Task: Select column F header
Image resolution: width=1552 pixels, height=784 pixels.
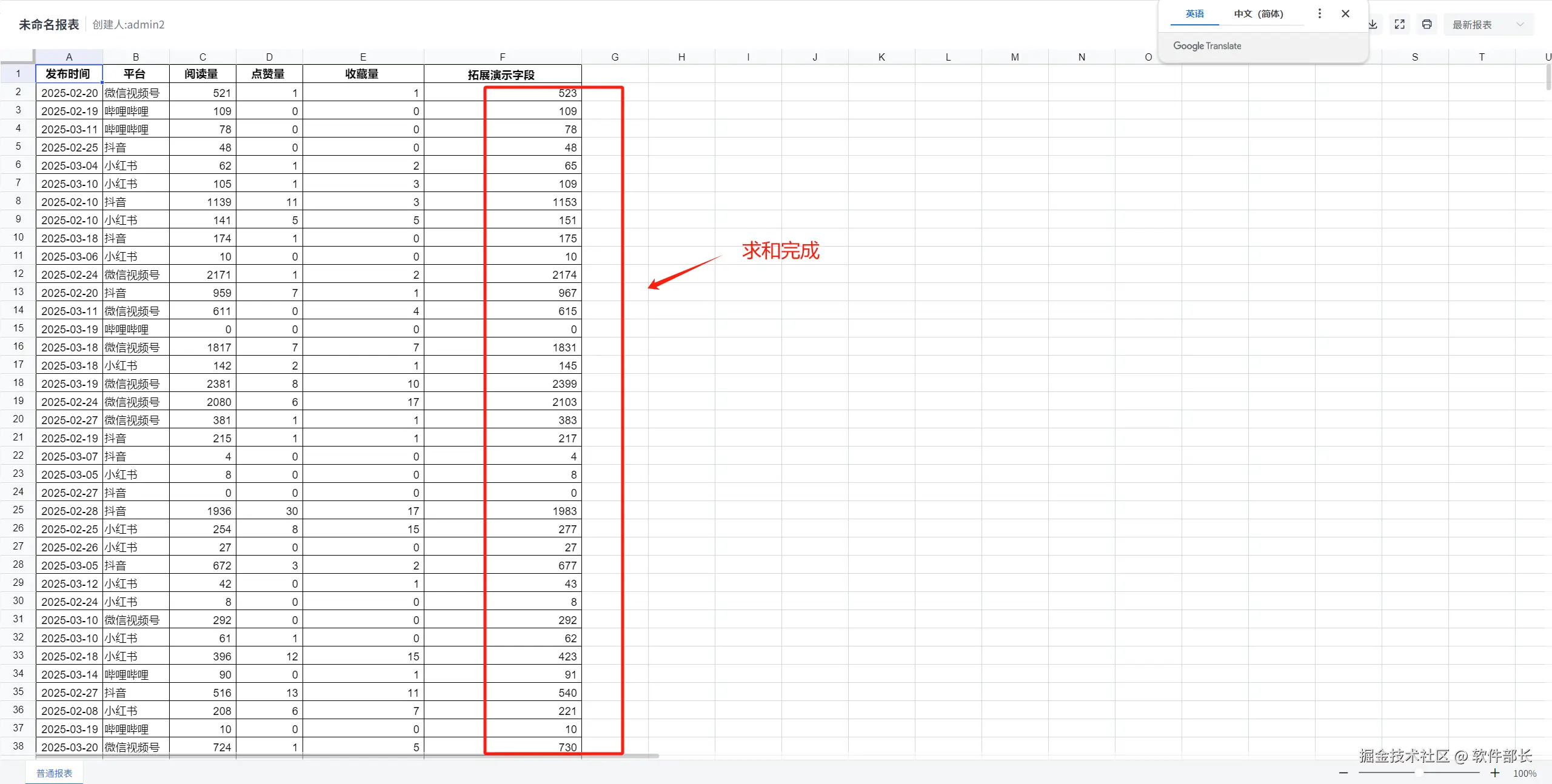Action: [502, 57]
